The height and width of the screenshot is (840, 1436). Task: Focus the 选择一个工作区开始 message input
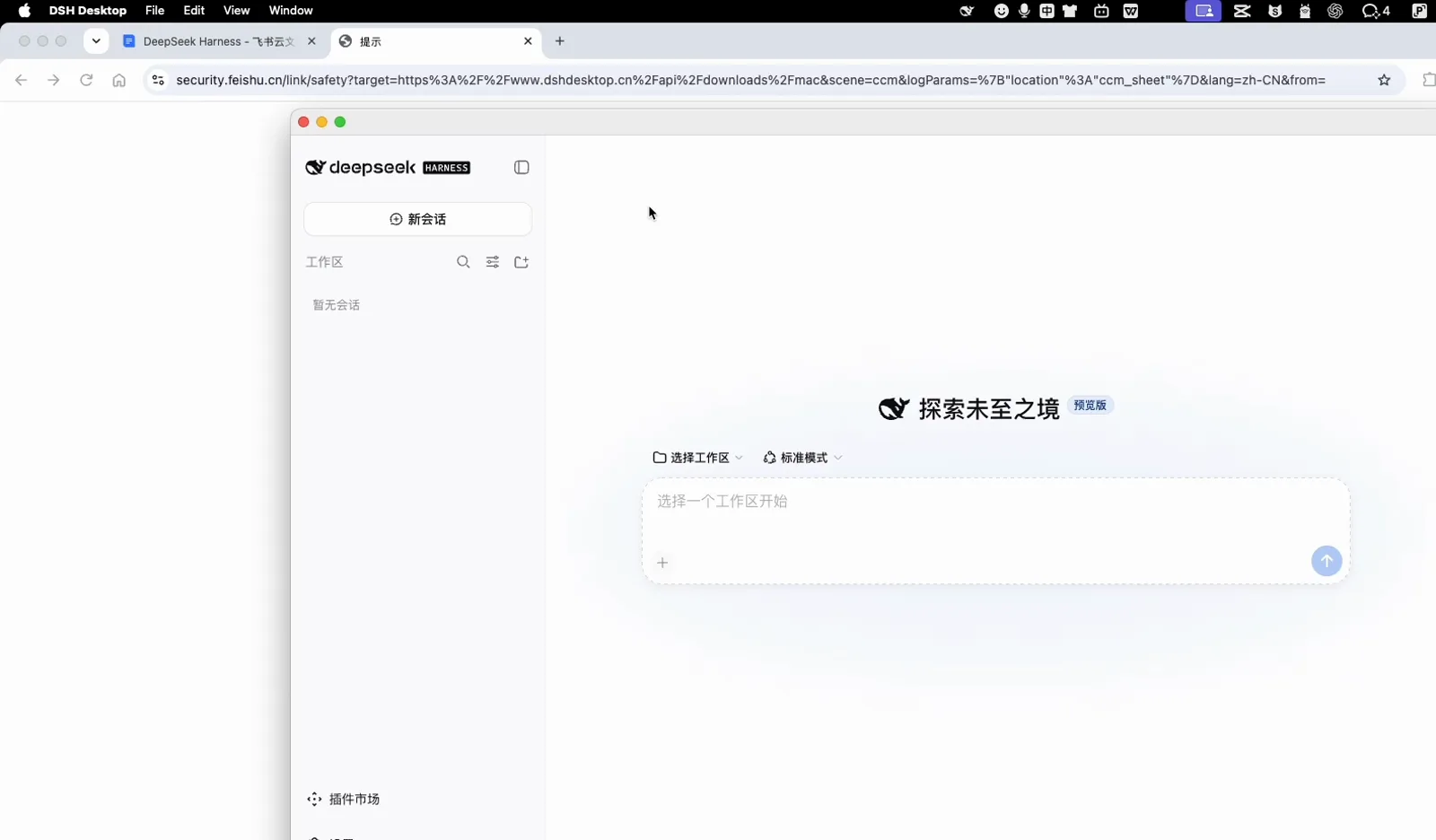point(995,502)
